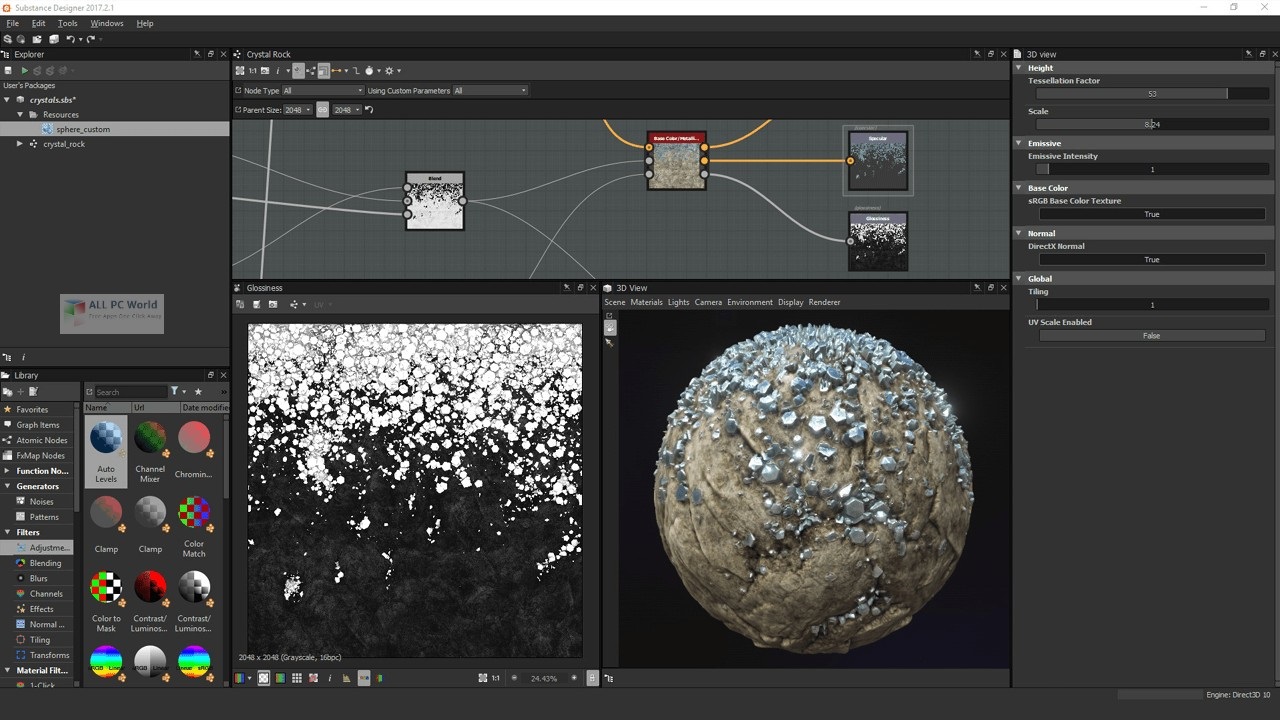Image resolution: width=1280 pixels, height=720 pixels.
Task: Click the 2D view info icon
Action: point(330,678)
